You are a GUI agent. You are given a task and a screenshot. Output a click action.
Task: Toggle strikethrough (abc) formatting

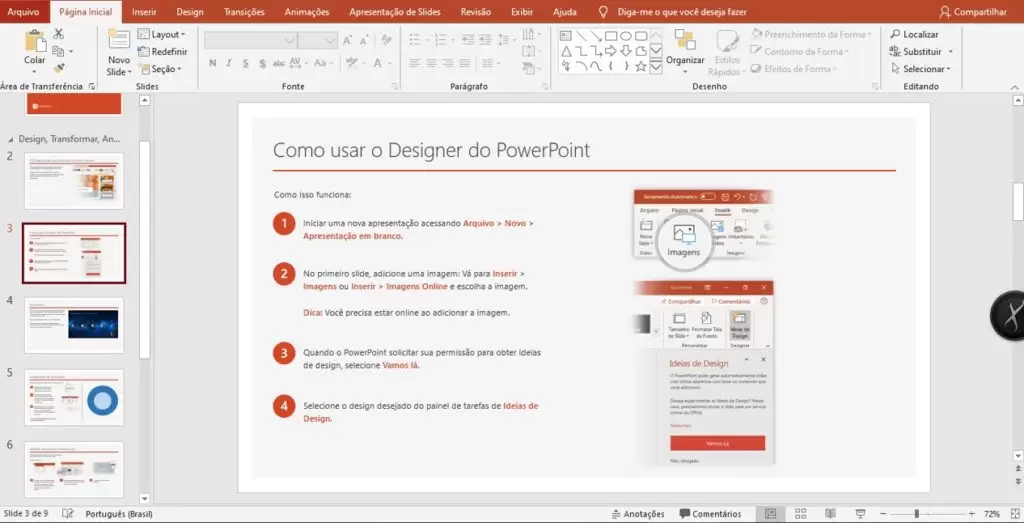pyautogui.click(x=279, y=63)
